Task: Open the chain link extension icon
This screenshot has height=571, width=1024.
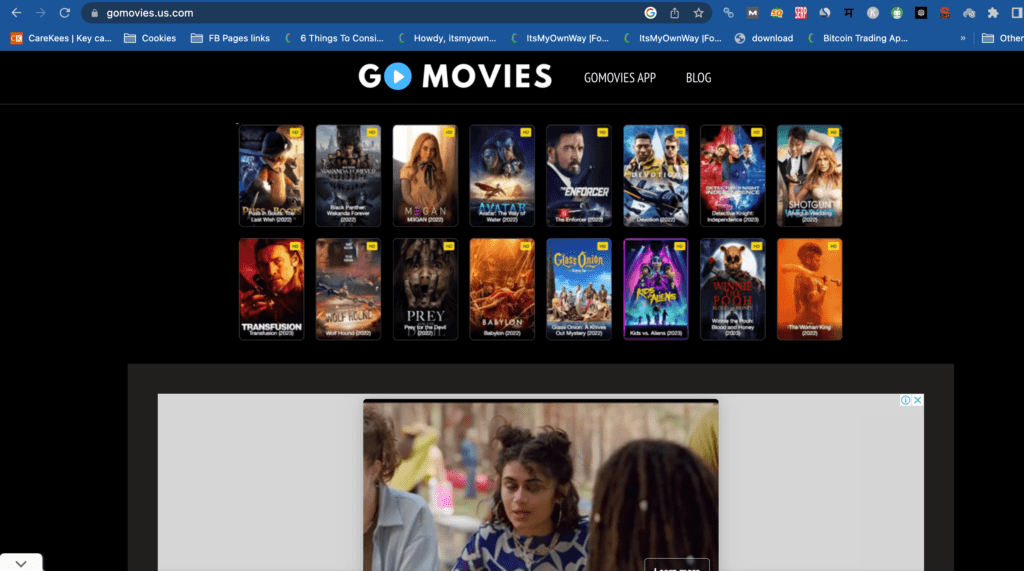Action: pos(728,12)
